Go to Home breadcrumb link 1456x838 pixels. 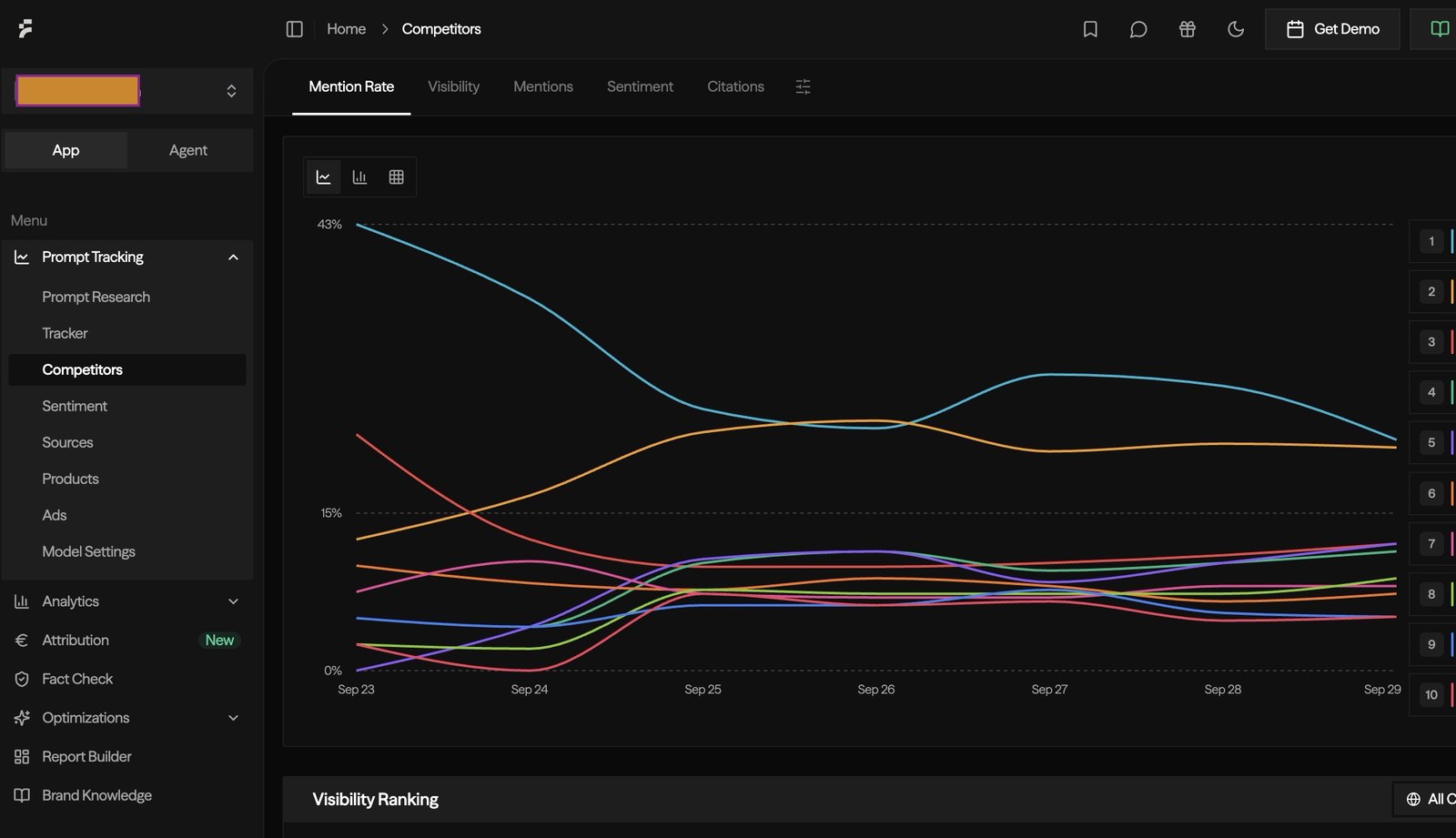(346, 29)
